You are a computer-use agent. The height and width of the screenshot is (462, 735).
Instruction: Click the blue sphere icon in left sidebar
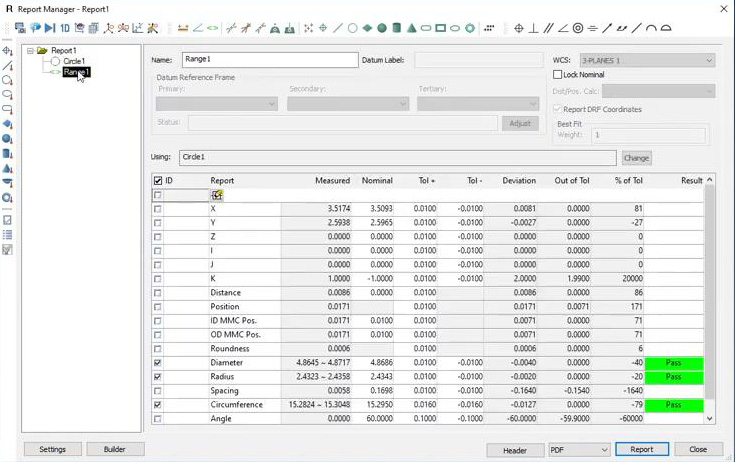(x=7, y=139)
